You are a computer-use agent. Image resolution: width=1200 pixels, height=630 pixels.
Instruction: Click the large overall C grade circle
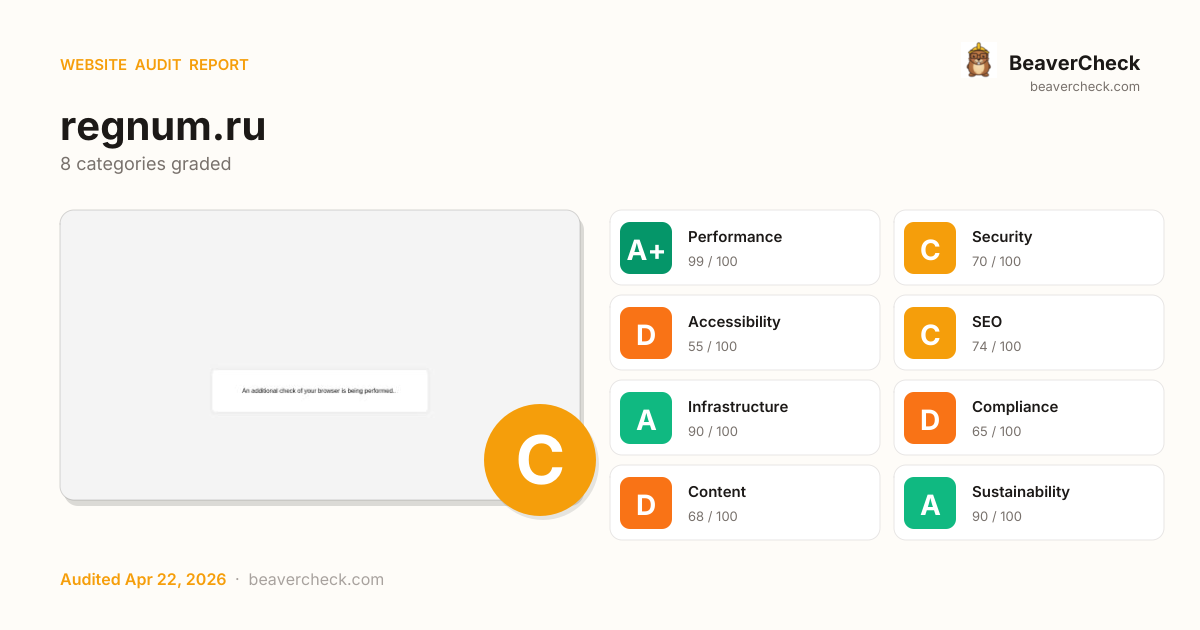(x=540, y=460)
